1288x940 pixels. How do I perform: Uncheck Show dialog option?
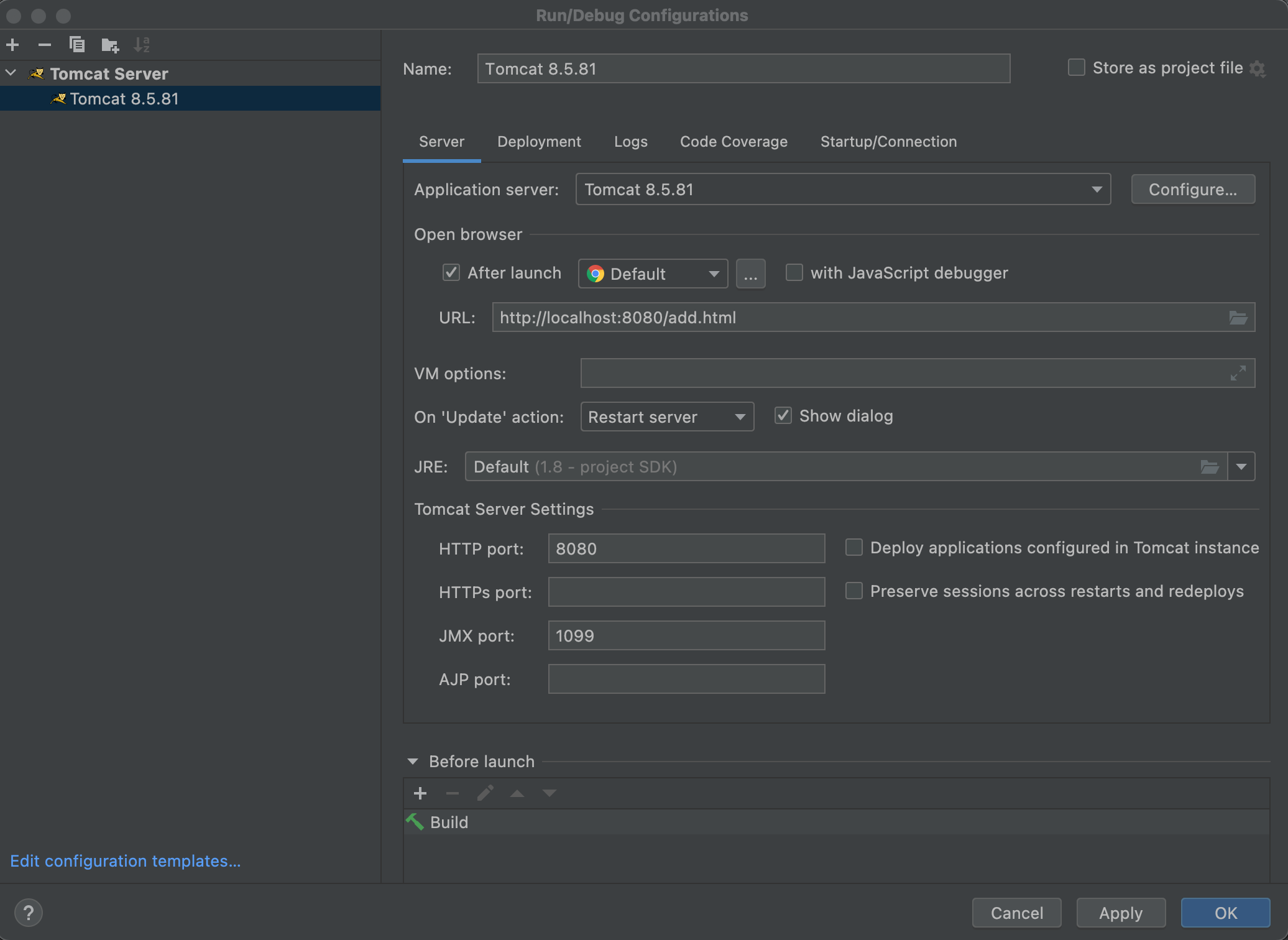[x=783, y=415]
